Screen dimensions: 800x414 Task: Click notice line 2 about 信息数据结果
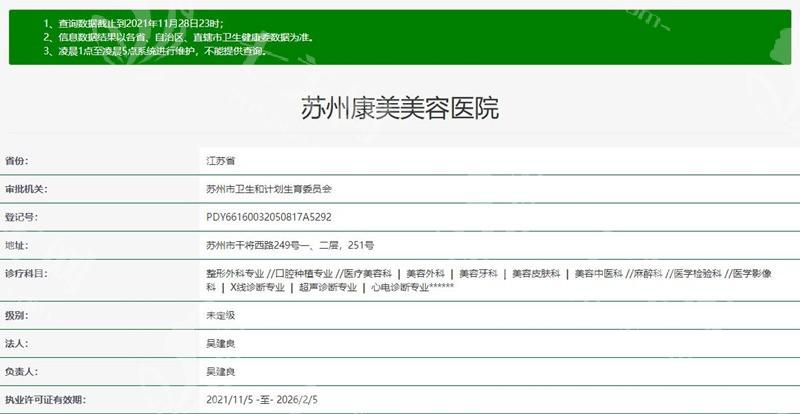(x=179, y=37)
